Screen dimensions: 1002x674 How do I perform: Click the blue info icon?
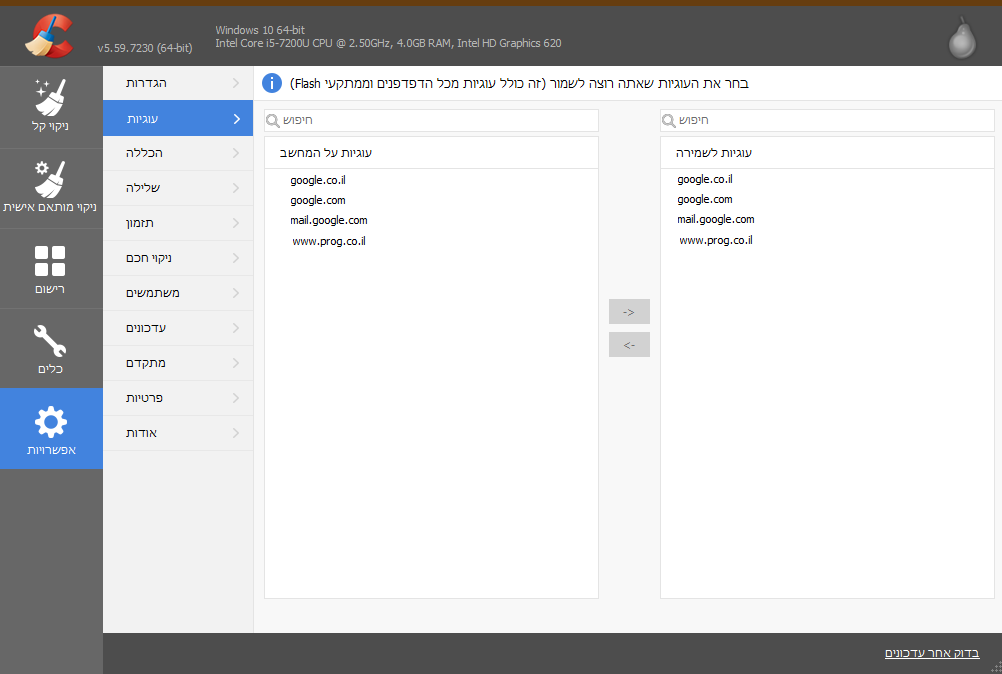pos(271,83)
